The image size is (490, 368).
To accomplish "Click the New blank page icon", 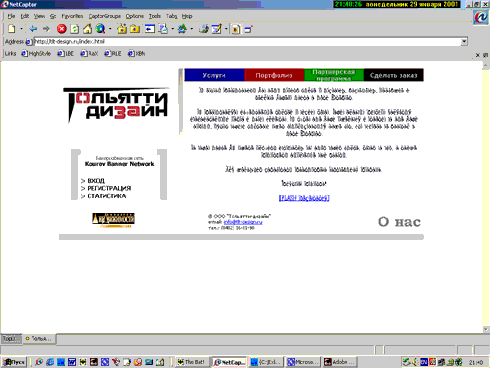I will pyautogui.click(x=12, y=29).
